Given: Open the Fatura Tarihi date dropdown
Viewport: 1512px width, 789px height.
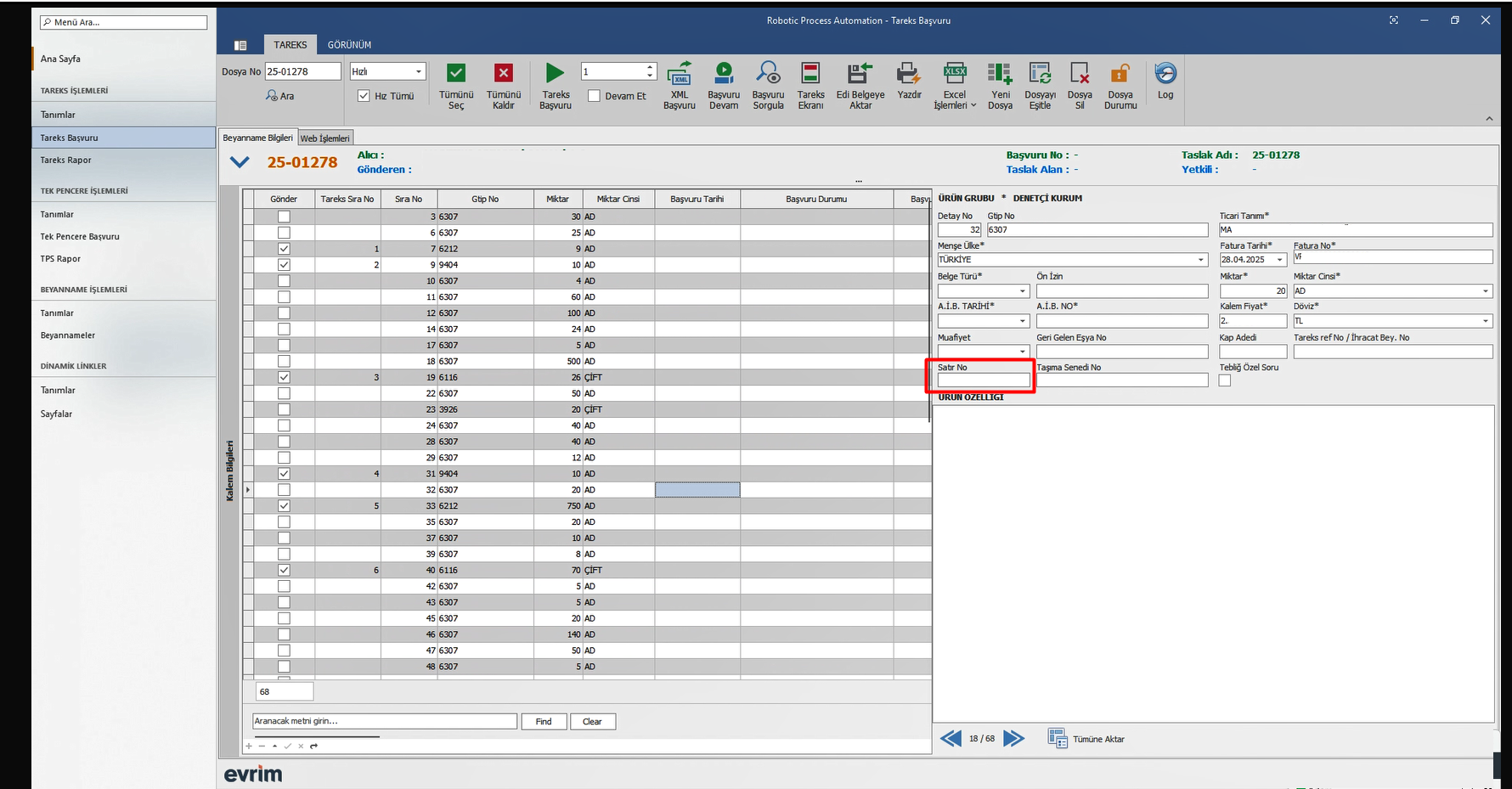Looking at the screenshot, I should [x=1279, y=260].
